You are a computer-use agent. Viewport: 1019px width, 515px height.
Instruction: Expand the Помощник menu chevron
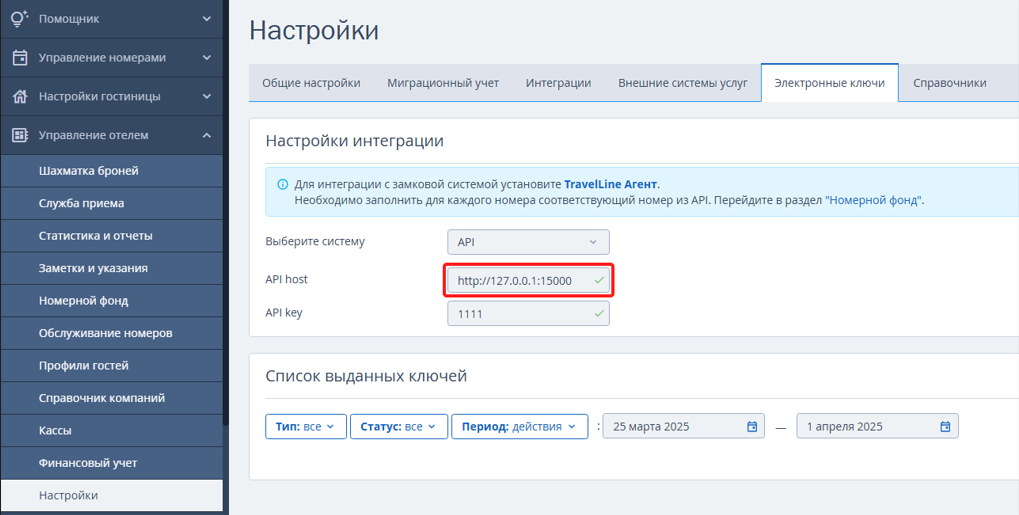click(207, 19)
